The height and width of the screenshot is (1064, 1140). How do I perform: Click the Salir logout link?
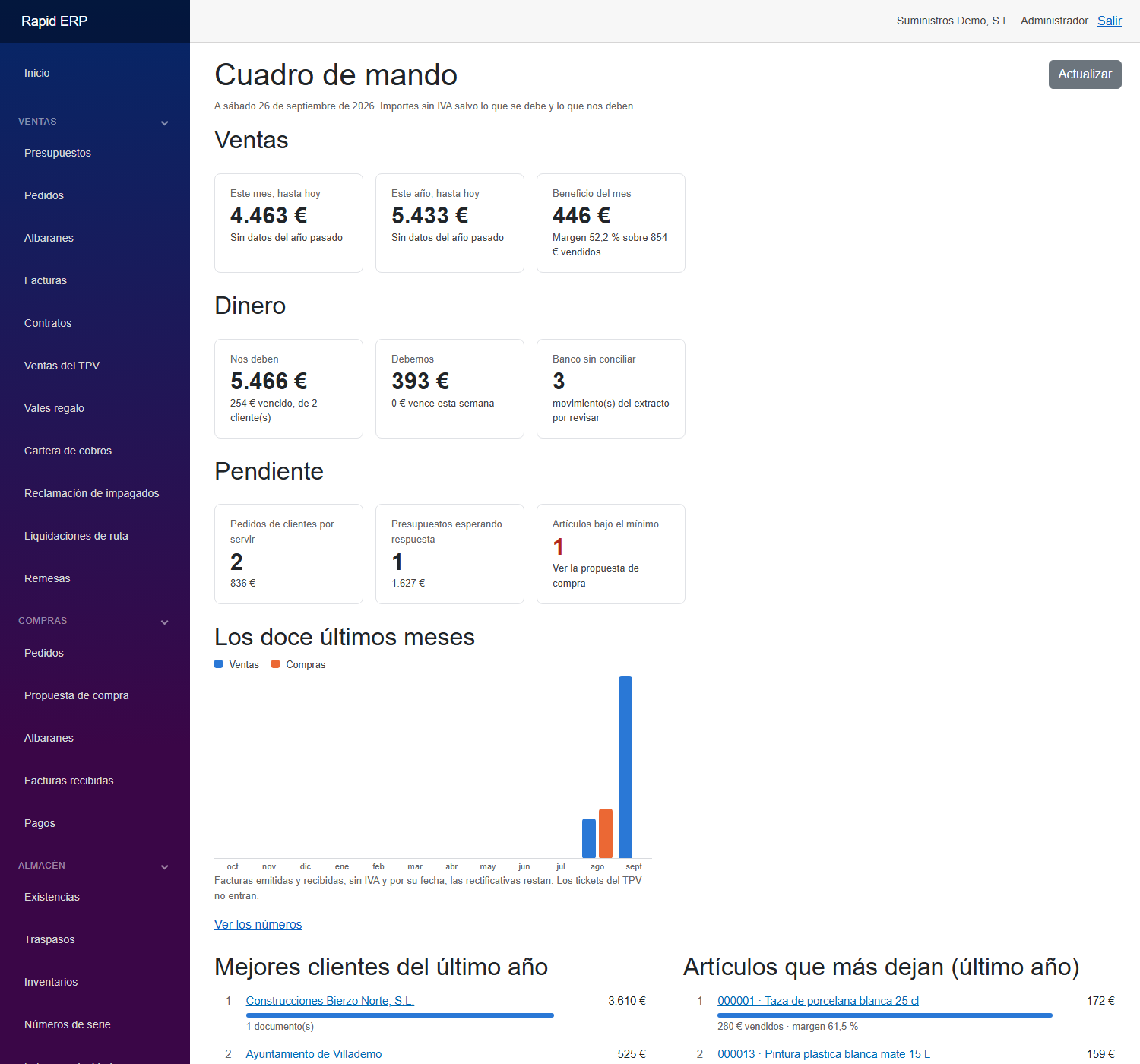(x=1110, y=21)
